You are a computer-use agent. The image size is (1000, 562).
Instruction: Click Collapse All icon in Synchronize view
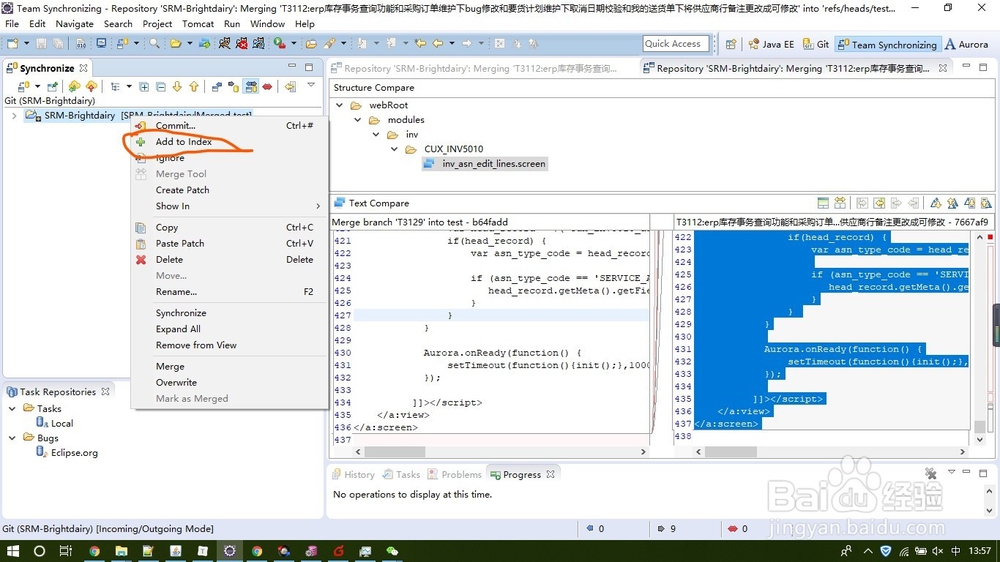pos(161,86)
